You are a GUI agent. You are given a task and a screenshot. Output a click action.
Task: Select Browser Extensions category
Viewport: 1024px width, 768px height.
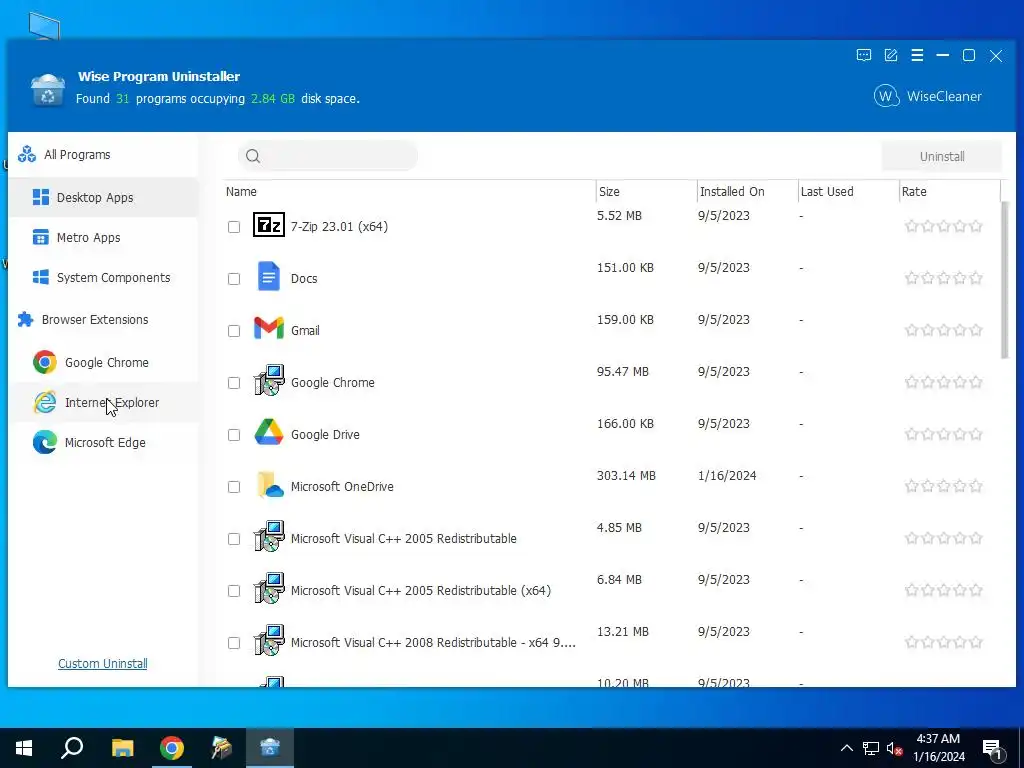pos(103,319)
